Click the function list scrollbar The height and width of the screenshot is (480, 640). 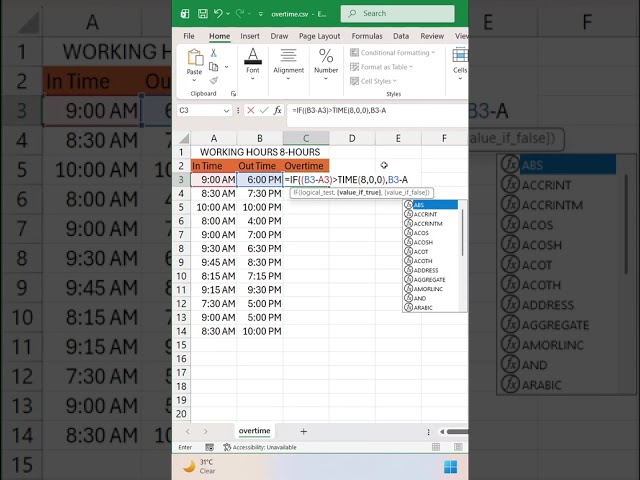click(x=462, y=233)
